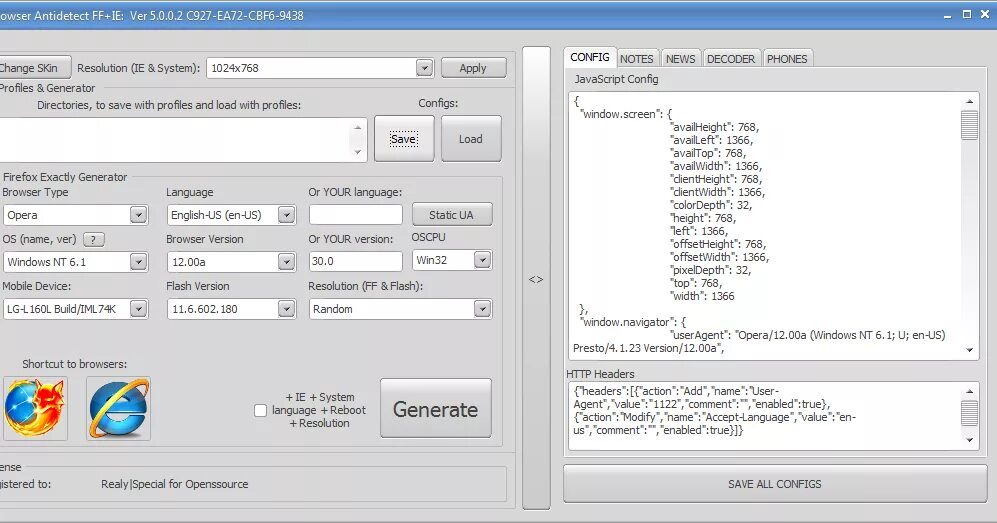
Task: Focus the Or YOUR language input field
Action: pos(355,215)
